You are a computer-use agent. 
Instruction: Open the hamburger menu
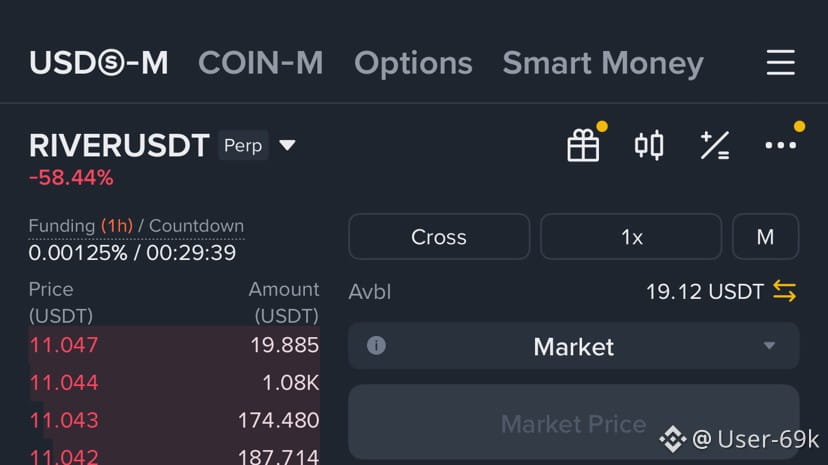pos(780,64)
